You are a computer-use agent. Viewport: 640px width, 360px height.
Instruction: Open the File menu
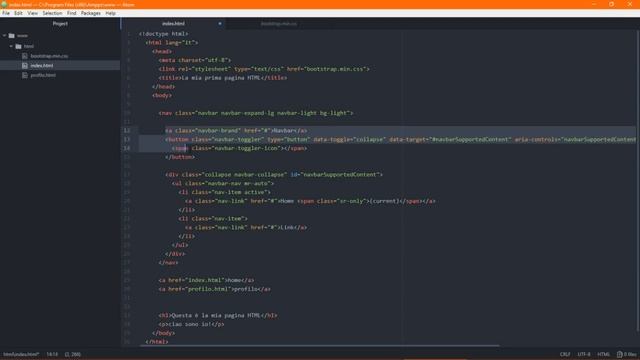[x=6, y=13]
